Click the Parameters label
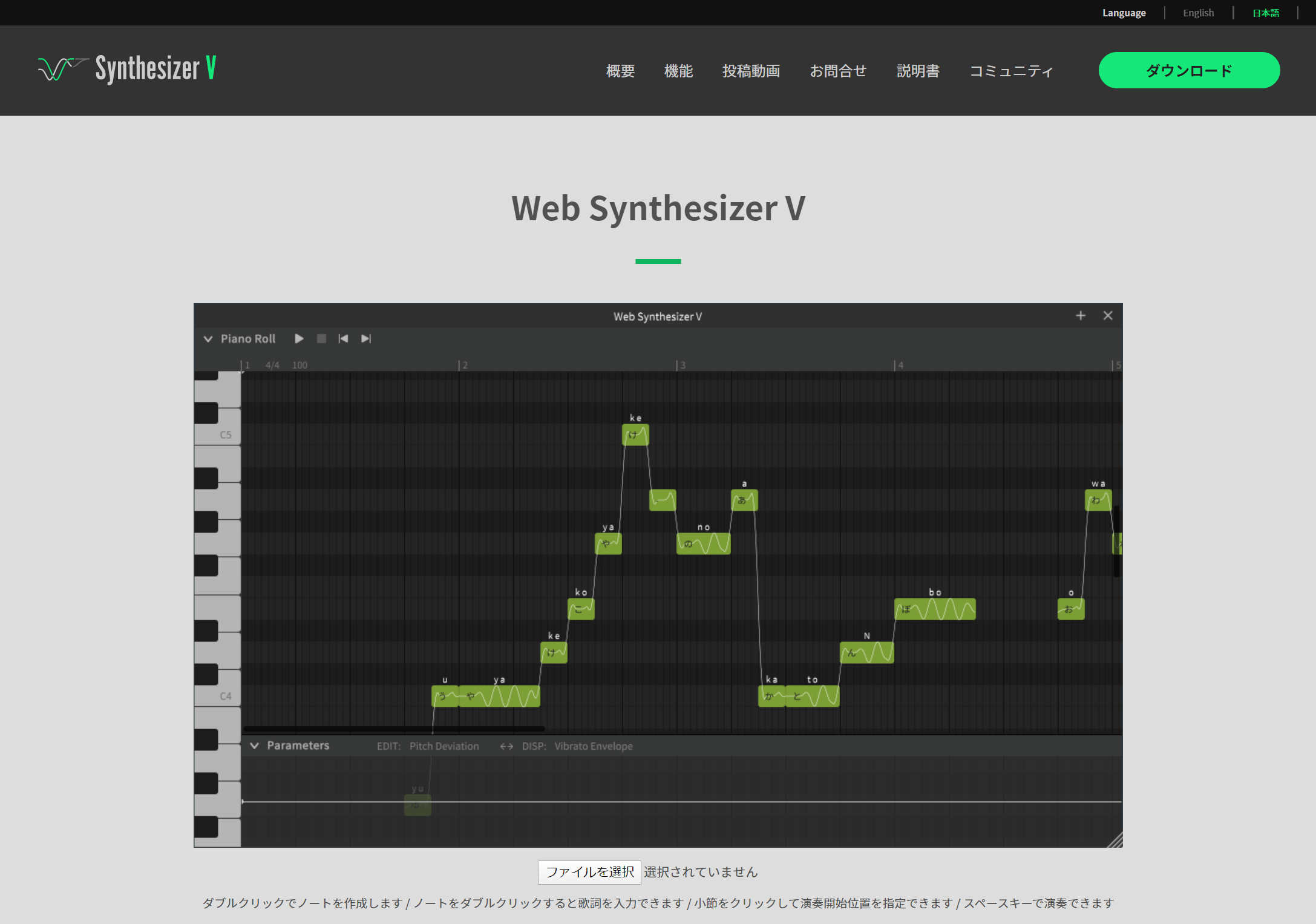 click(298, 745)
